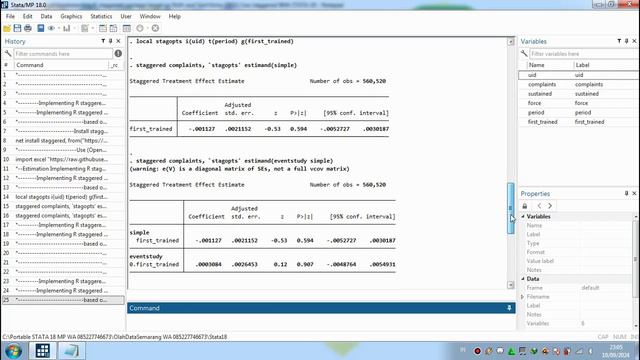Image resolution: width=640 pixels, height=360 pixels.
Task: Click Results scrollbar up arrow
Action: point(511,42)
